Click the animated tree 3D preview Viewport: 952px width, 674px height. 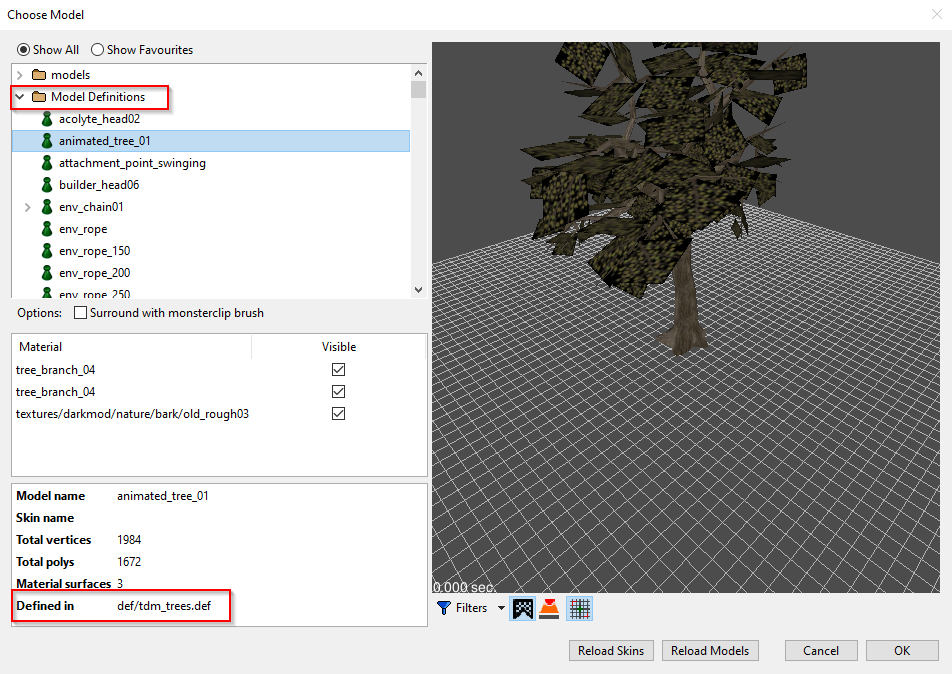click(x=685, y=317)
